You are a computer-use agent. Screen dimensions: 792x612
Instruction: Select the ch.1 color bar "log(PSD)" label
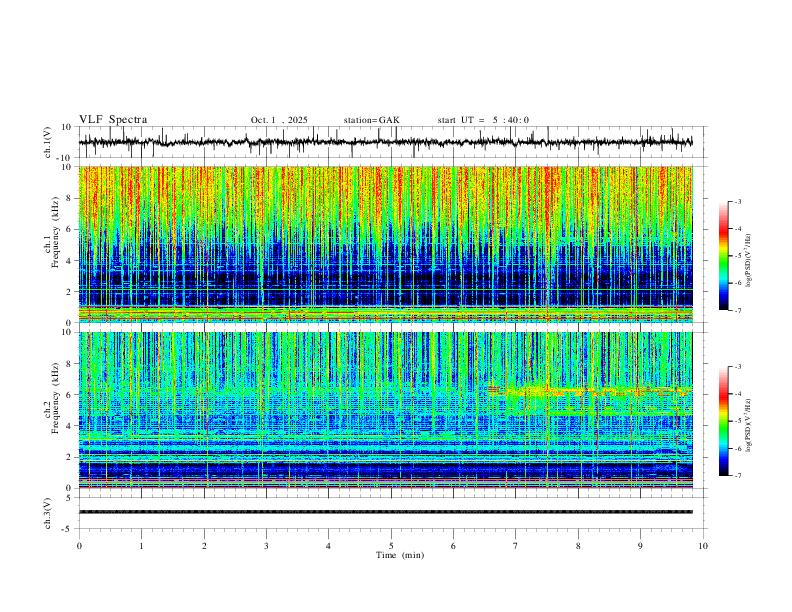click(x=748, y=260)
